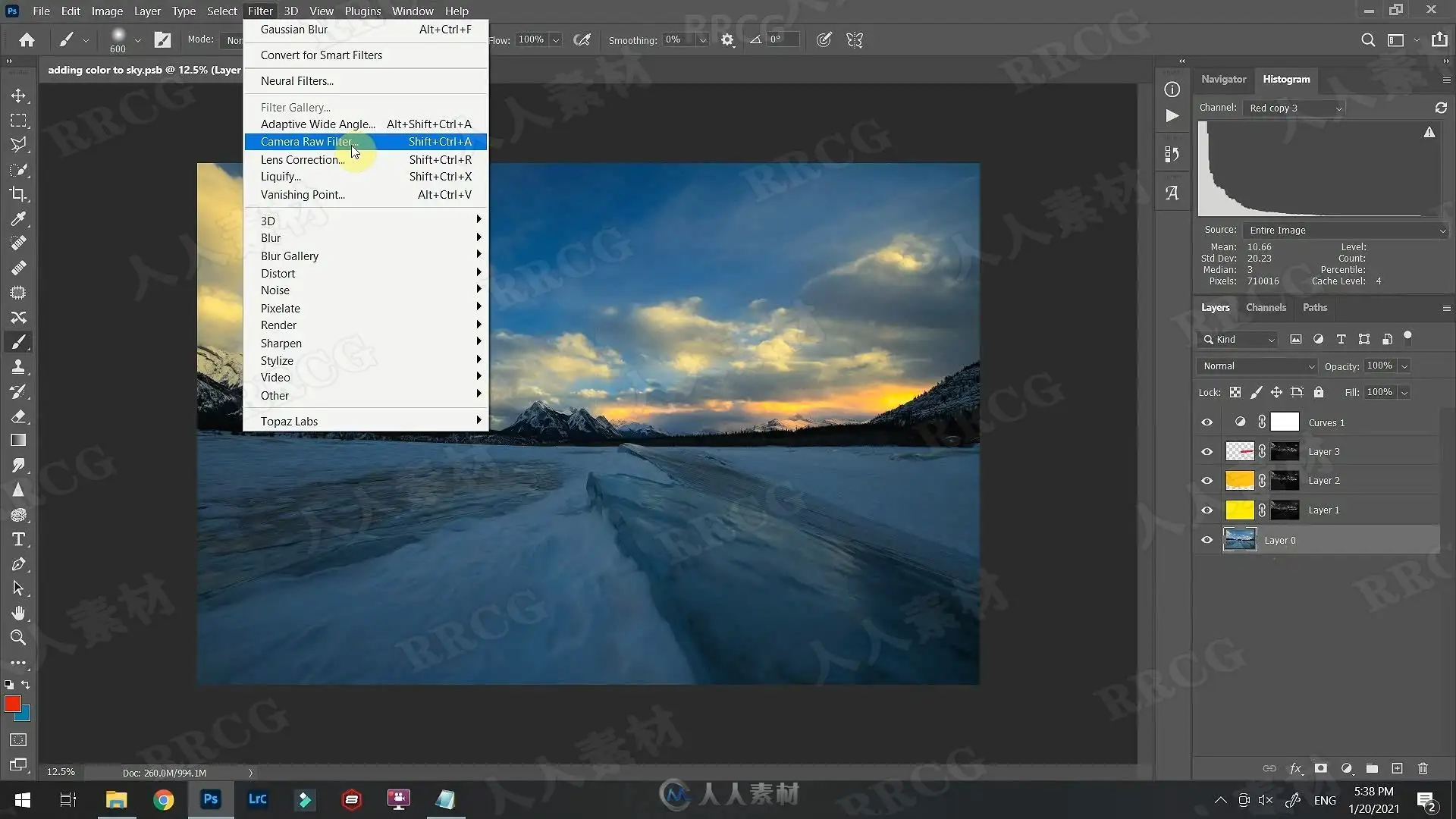
Task: Open the Flow percentage dropdown arrow
Action: tap(556, 40)
